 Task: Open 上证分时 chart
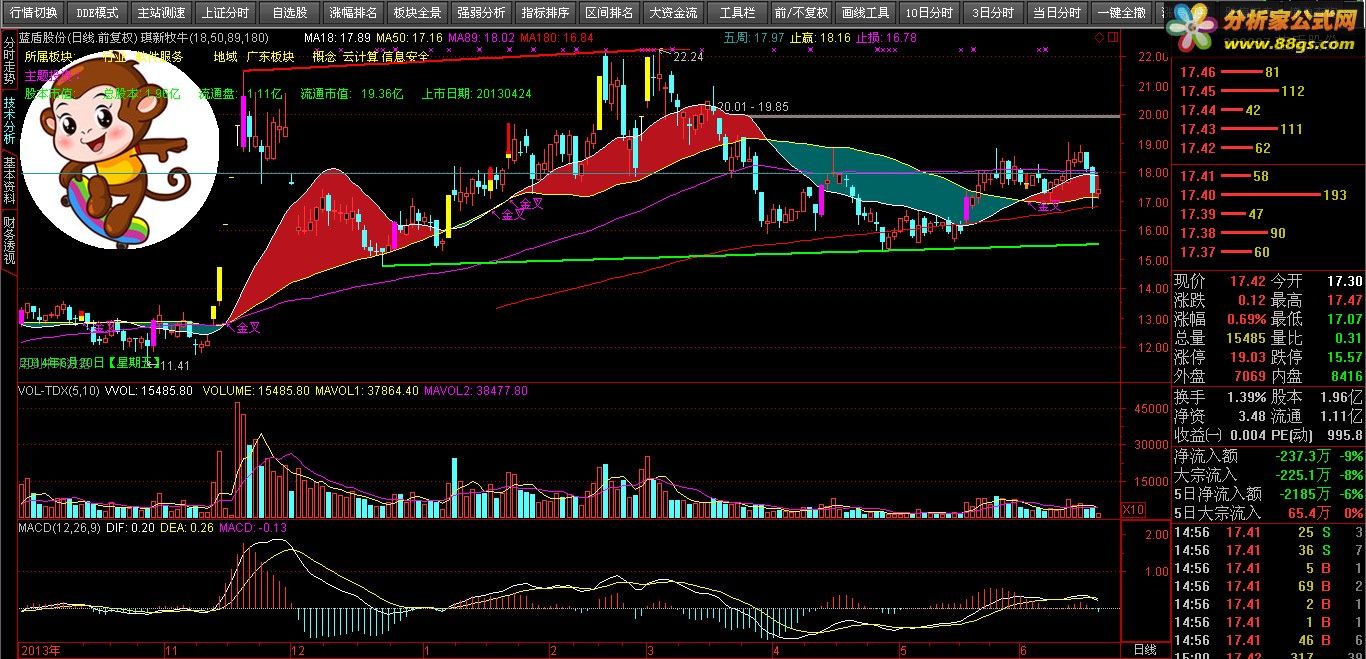[225, 13]
